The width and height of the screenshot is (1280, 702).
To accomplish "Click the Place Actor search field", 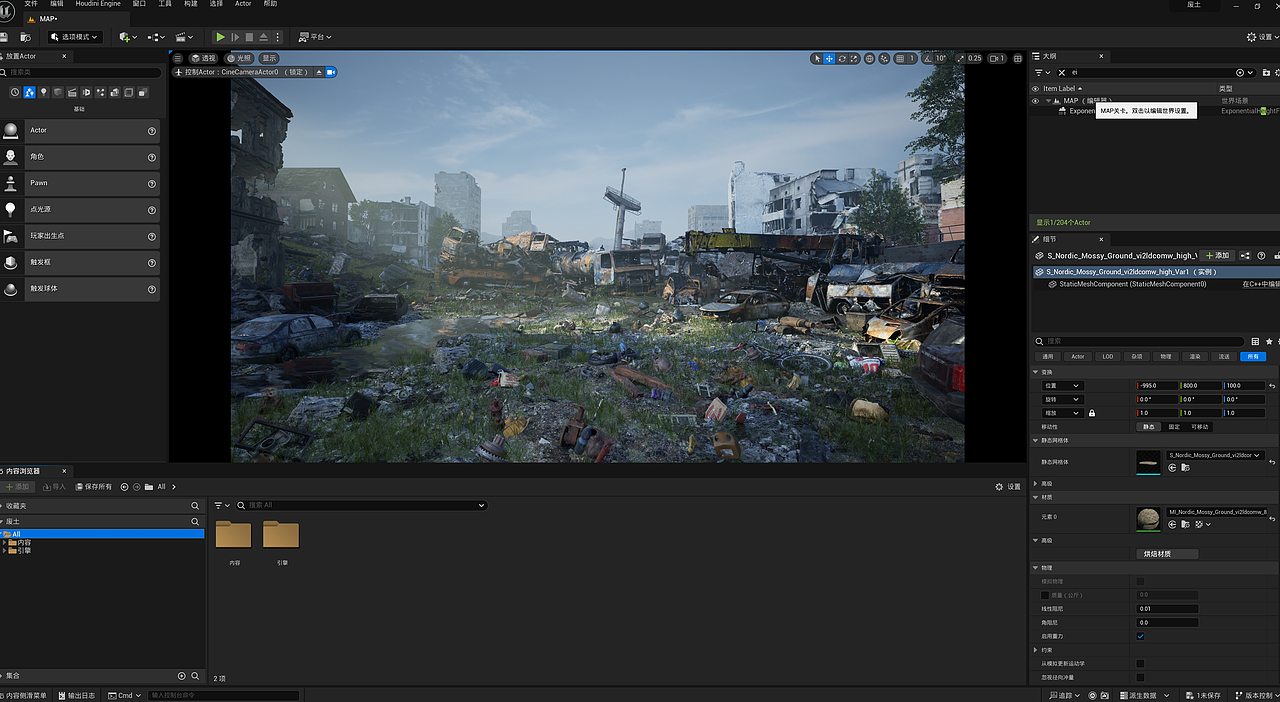I will click(x=81, y=72).
